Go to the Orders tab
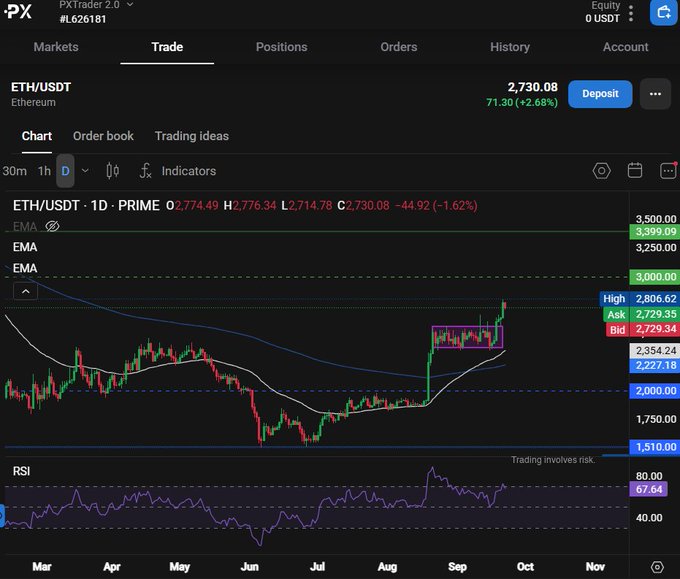 [x=399, y=47]
